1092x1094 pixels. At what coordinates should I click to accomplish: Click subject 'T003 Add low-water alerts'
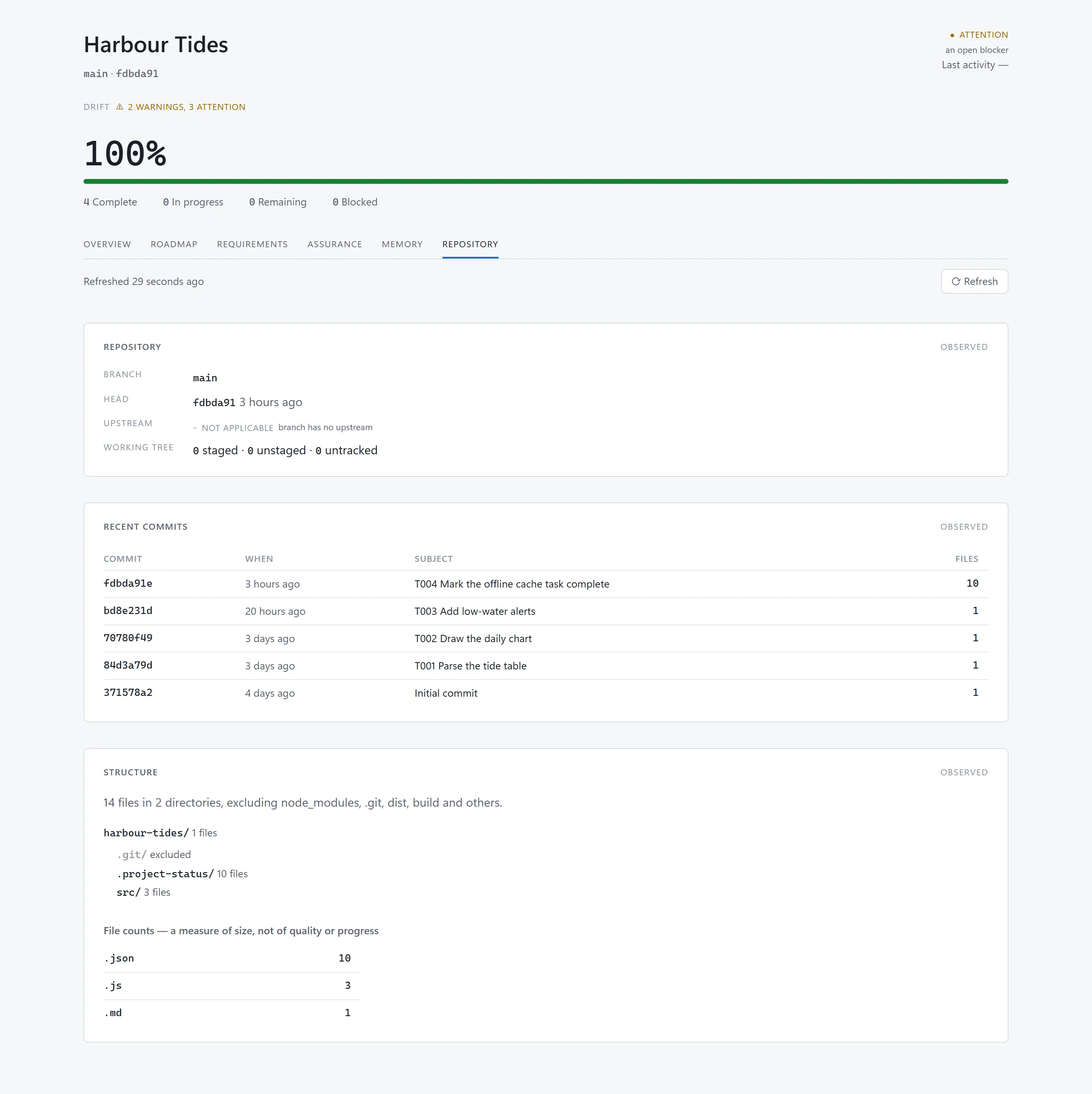[x=475, y=611]
